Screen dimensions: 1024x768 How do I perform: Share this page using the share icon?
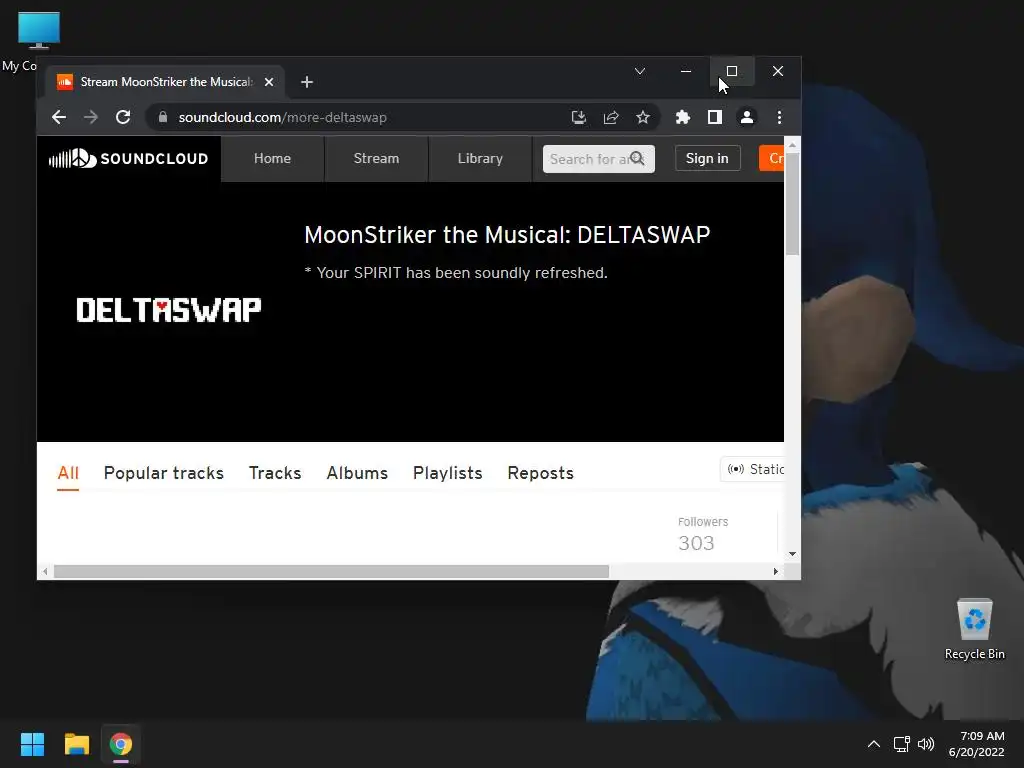611,118
